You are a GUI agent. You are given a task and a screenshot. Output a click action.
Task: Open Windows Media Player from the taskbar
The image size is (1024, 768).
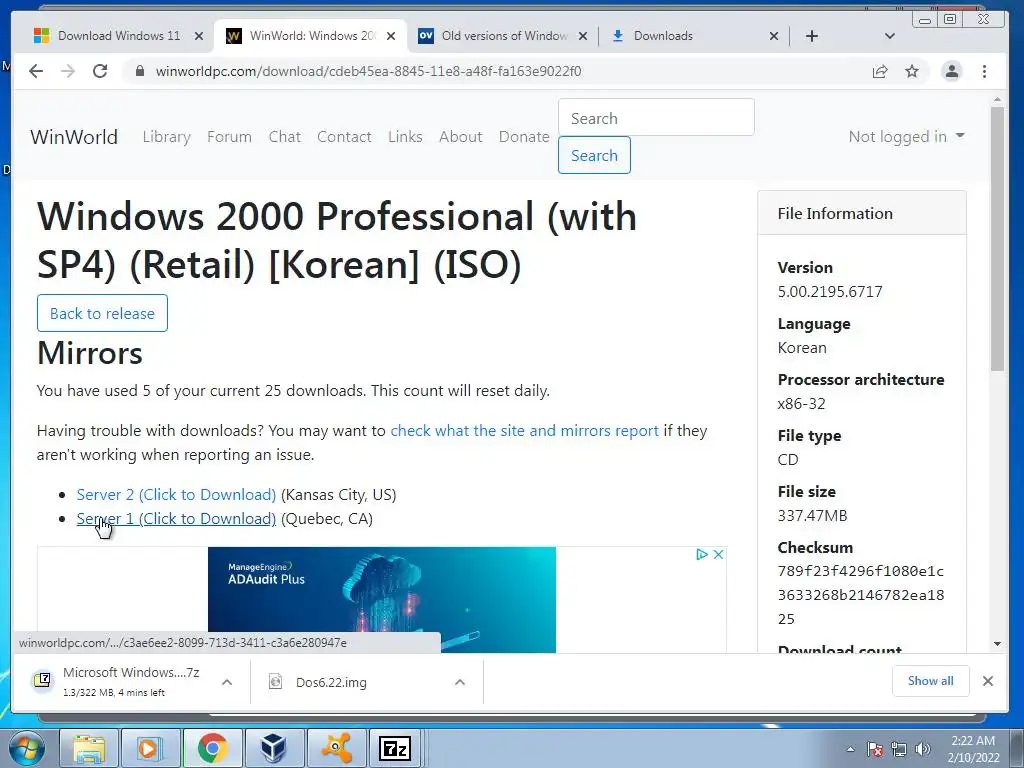[150, 748]
